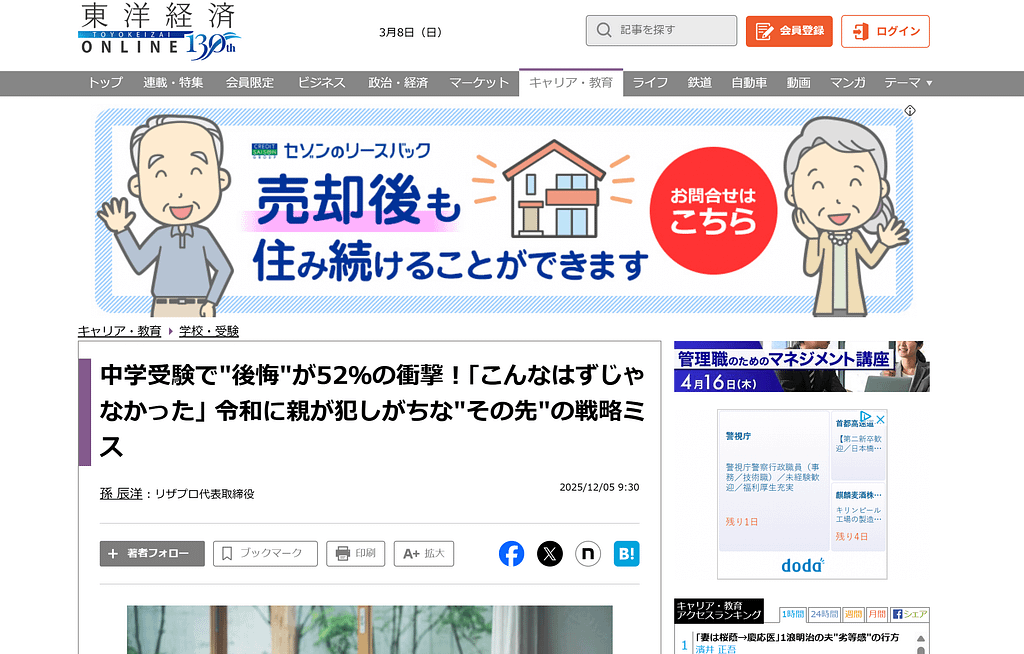1024x654 pixels.
Task: Click the ad info icon on banner
Action: [x=910, y=111]
